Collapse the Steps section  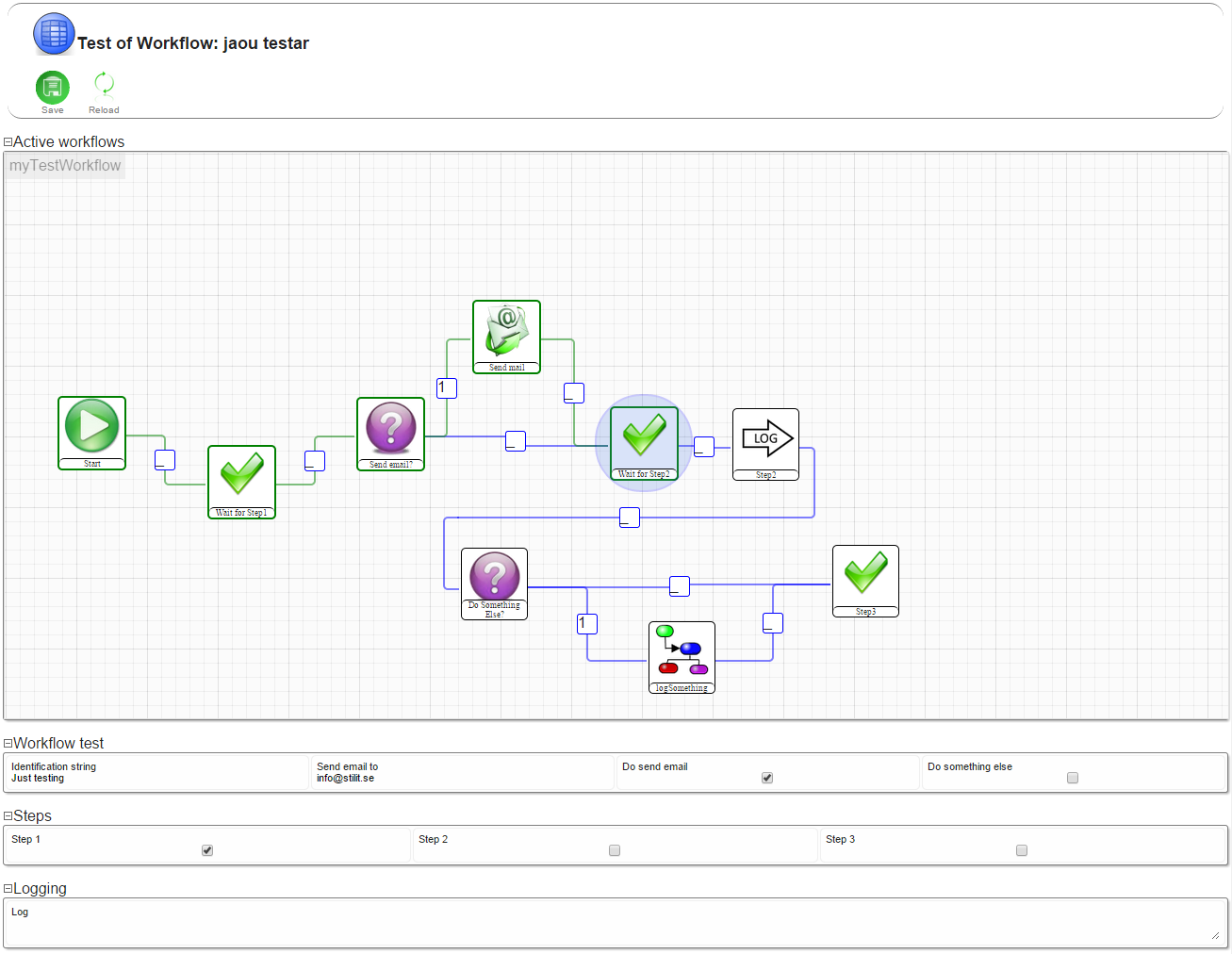(x=8, y=816)
